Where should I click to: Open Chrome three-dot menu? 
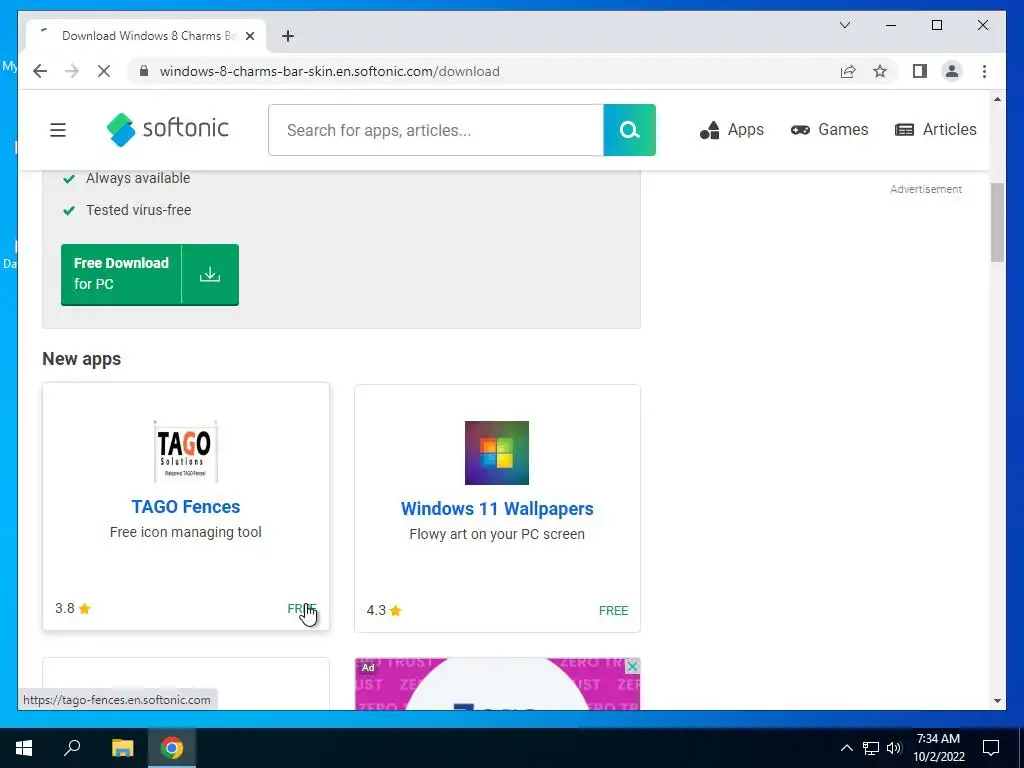(984, 71)
